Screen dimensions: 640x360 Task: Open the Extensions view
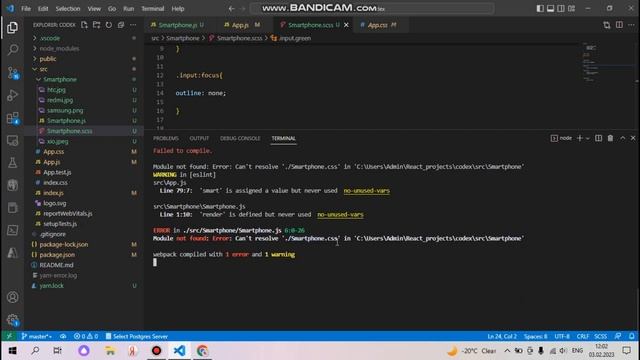[x=13, y=118]
